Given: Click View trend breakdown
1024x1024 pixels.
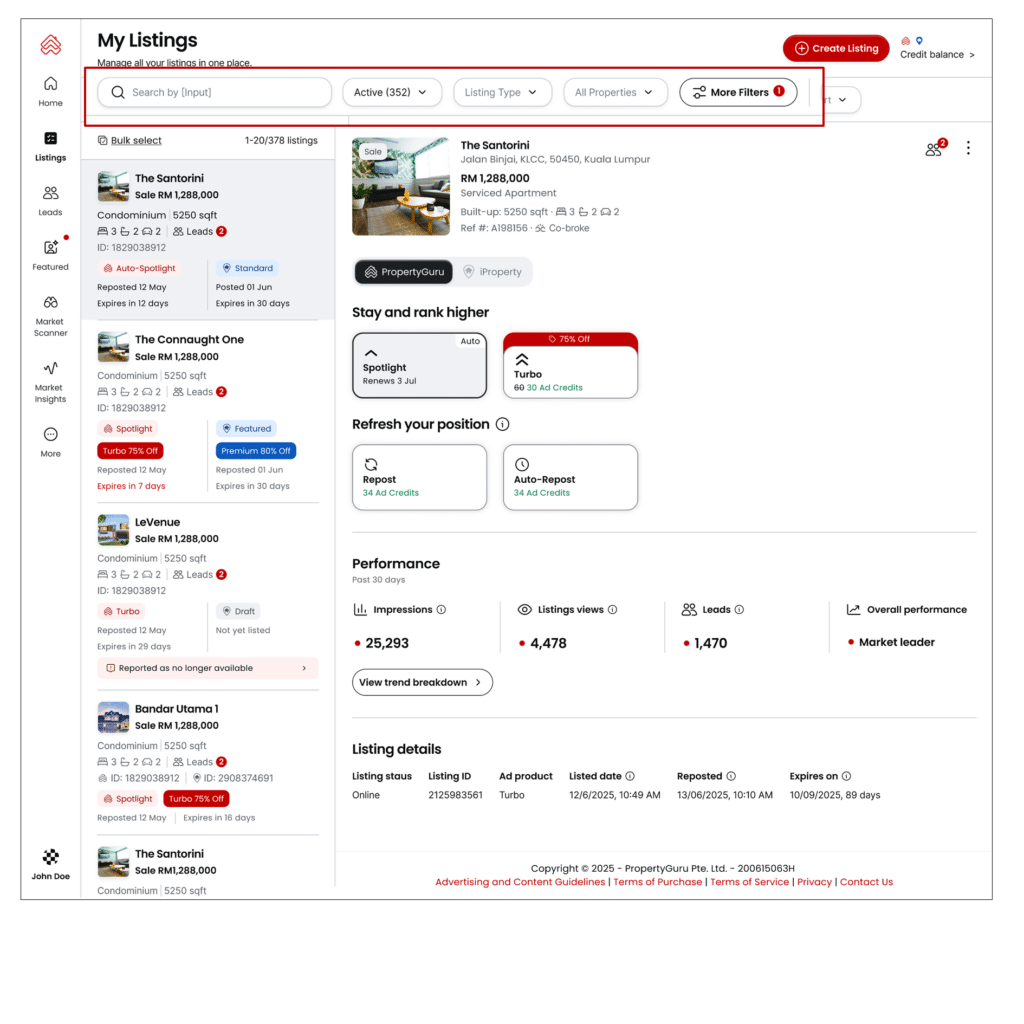Looking at the screenshot, I should (421, 682).
